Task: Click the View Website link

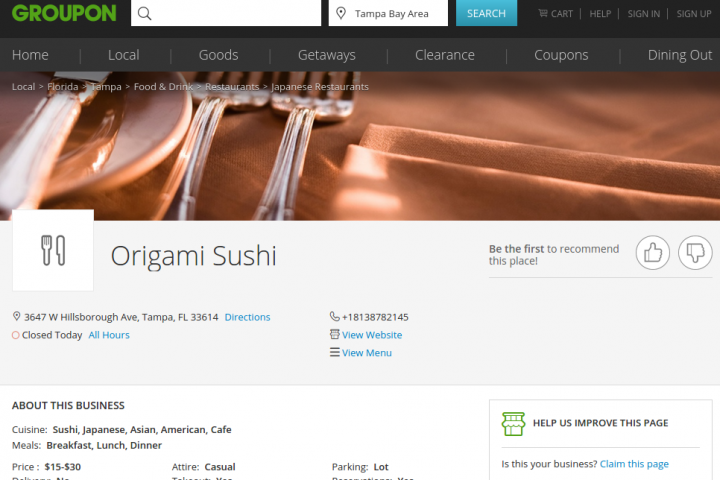Action: (x=372, y=335)
